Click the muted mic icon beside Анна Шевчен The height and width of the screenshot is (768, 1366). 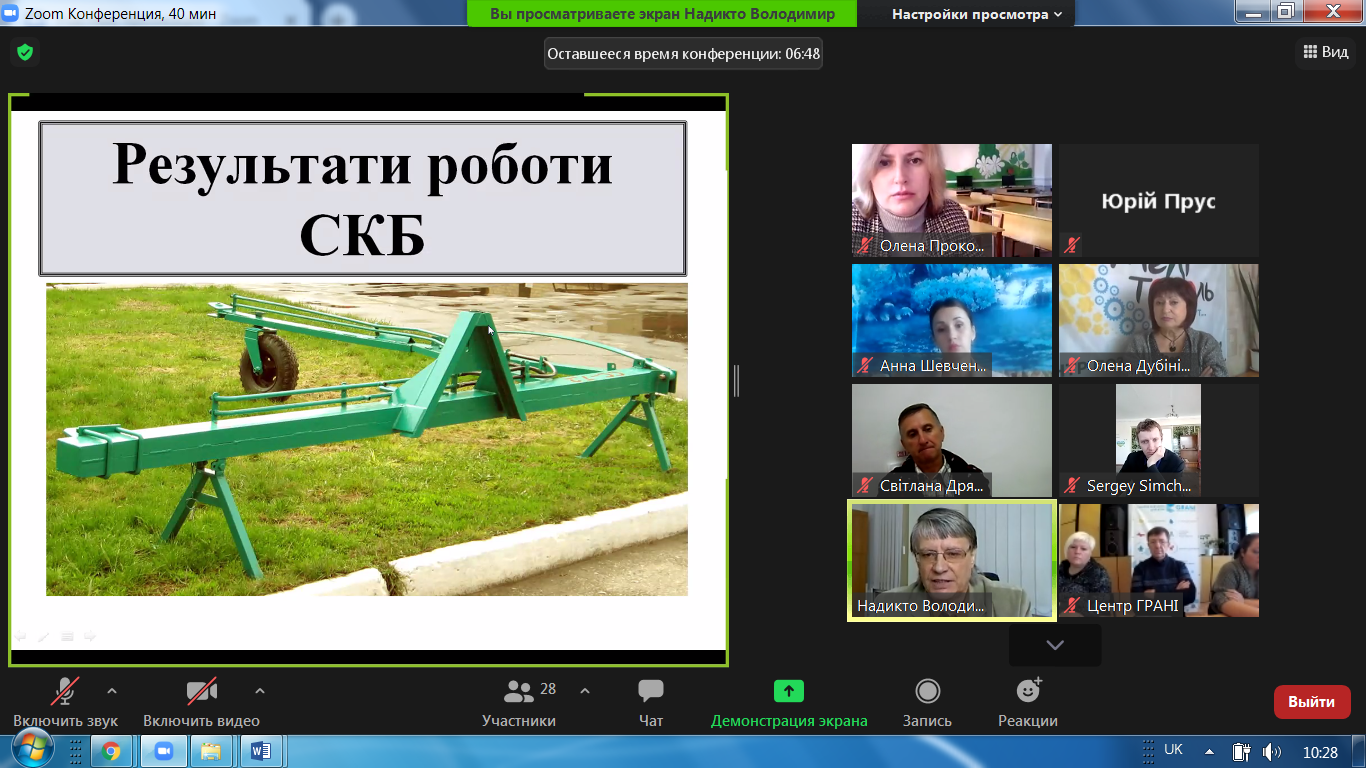click(865, 365)
